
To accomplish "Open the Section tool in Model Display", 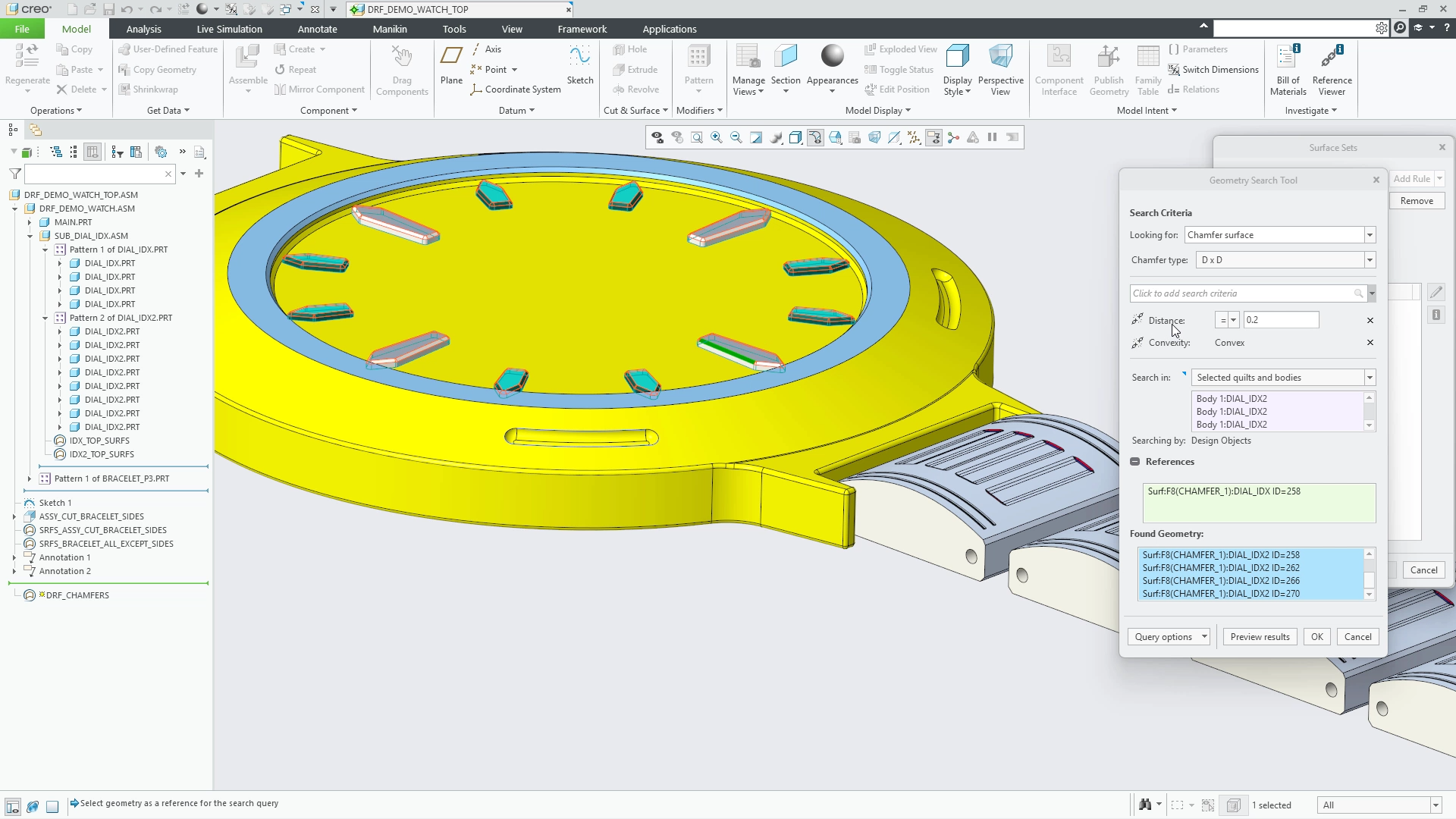I will [786, 68].
